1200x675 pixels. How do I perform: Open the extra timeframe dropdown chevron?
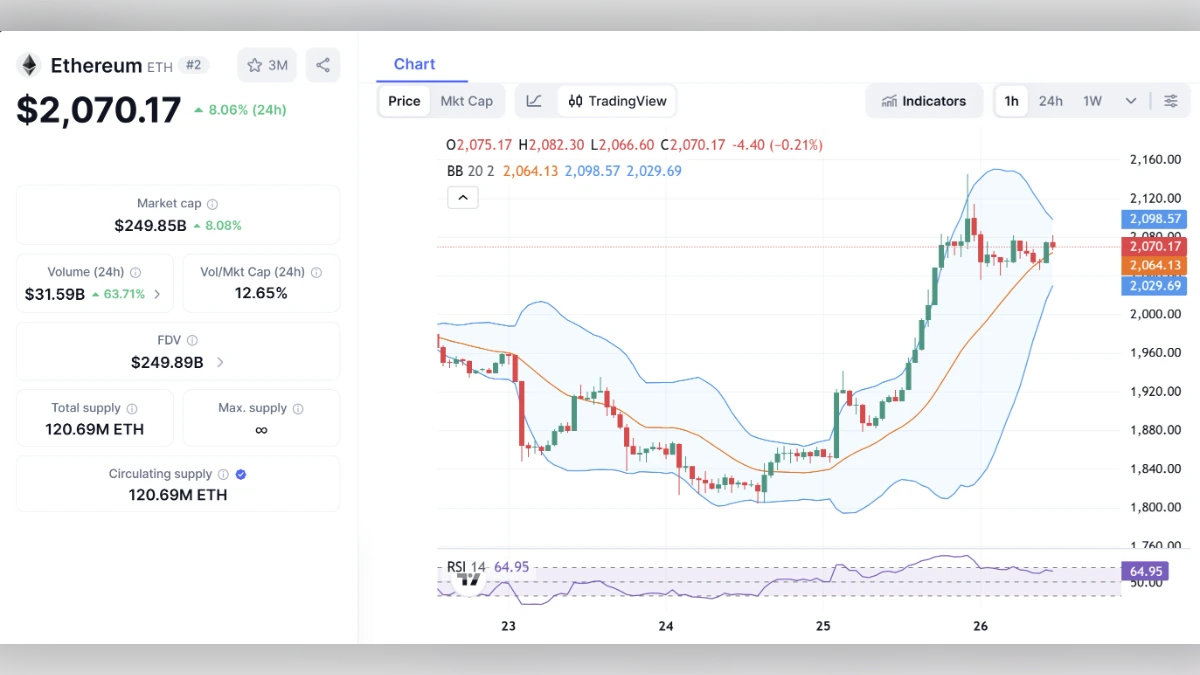(x=1130, y=100)
